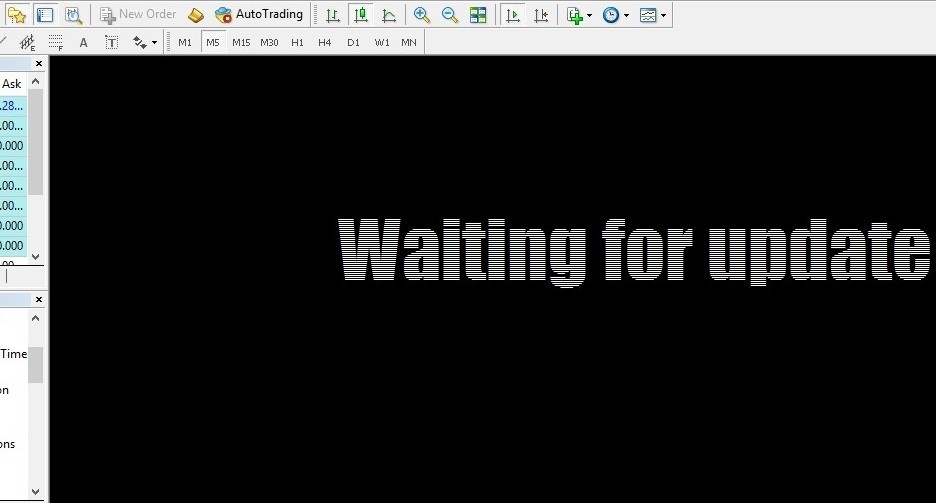Click the Indicators list green-plus icon
Image resolution: width=936 pixels, height=503 pixels.
click(574, 15)
